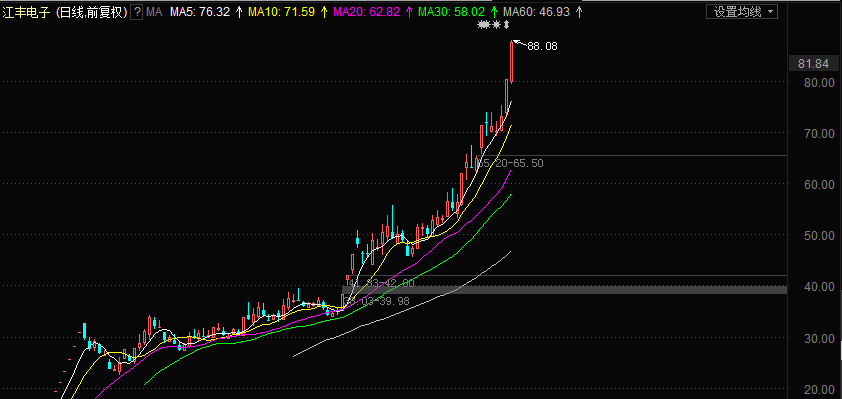This screenshot has width=842, height=399.
Task: Click the yellow MA10 up arrow indicator
Action: coord(324,12)
